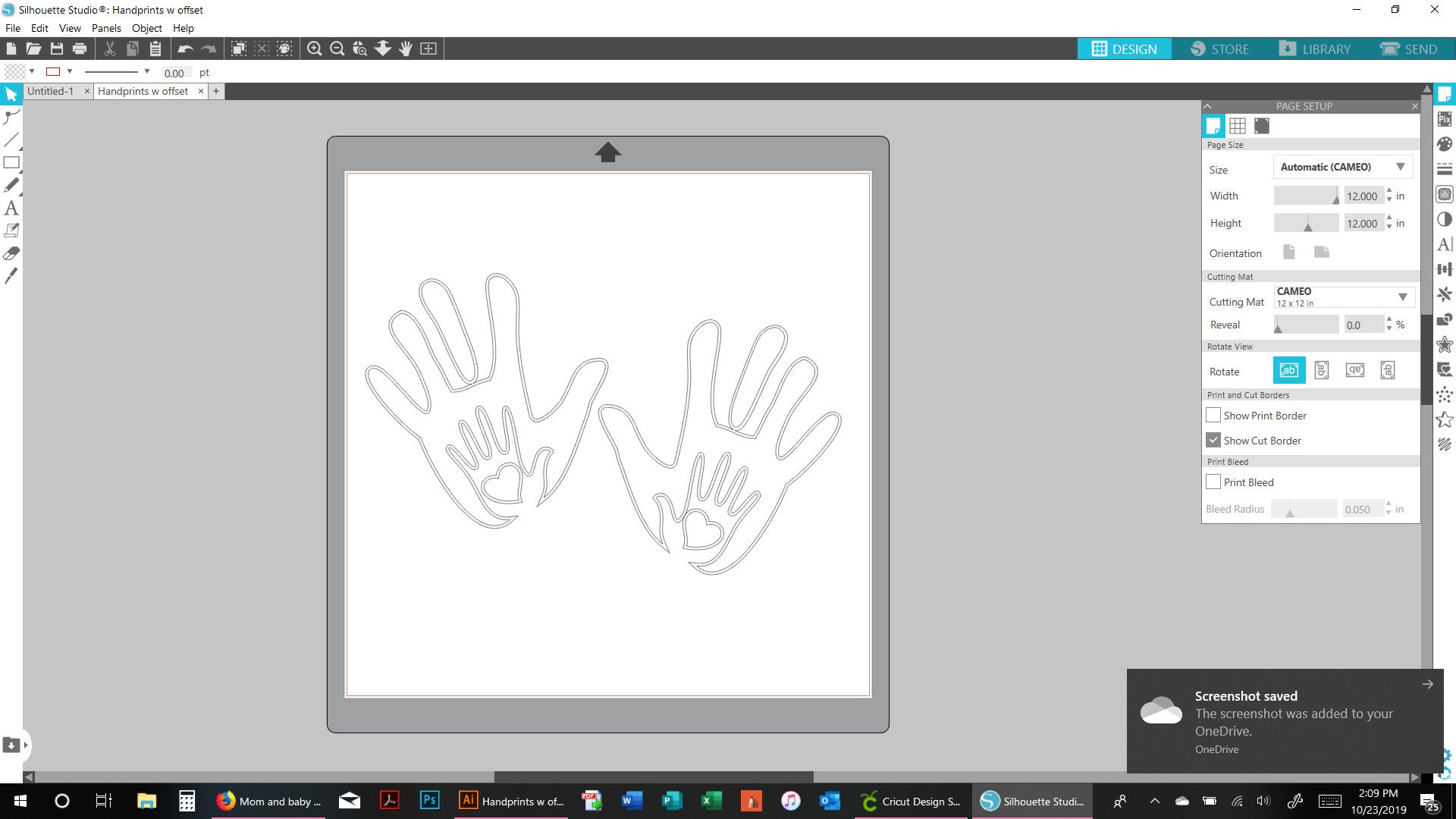Open the Pix panel on right sidebar
The width and height of the screenshot is (1456, 819).
coord(1445,119)
